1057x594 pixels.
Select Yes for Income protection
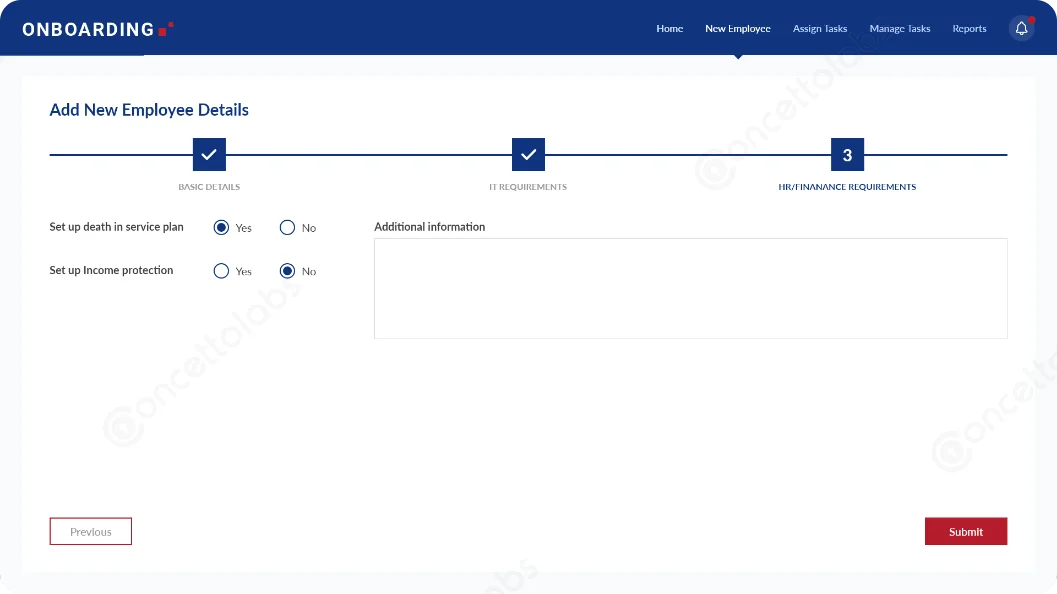point(222,271)
